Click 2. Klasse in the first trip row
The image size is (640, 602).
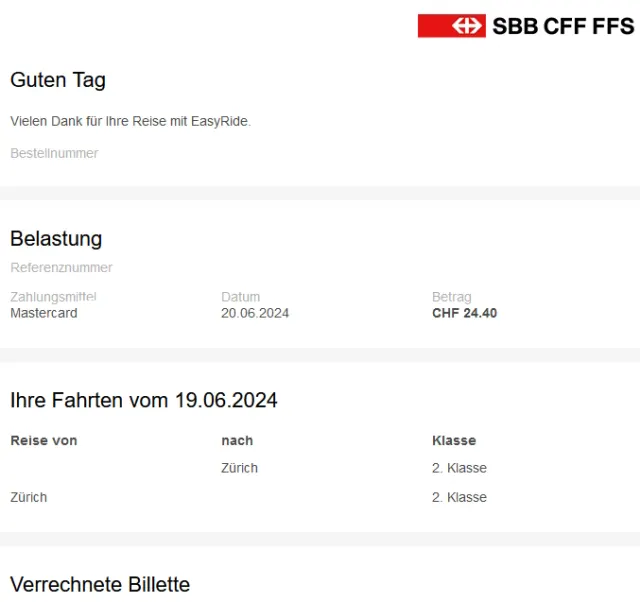[459, 468]
